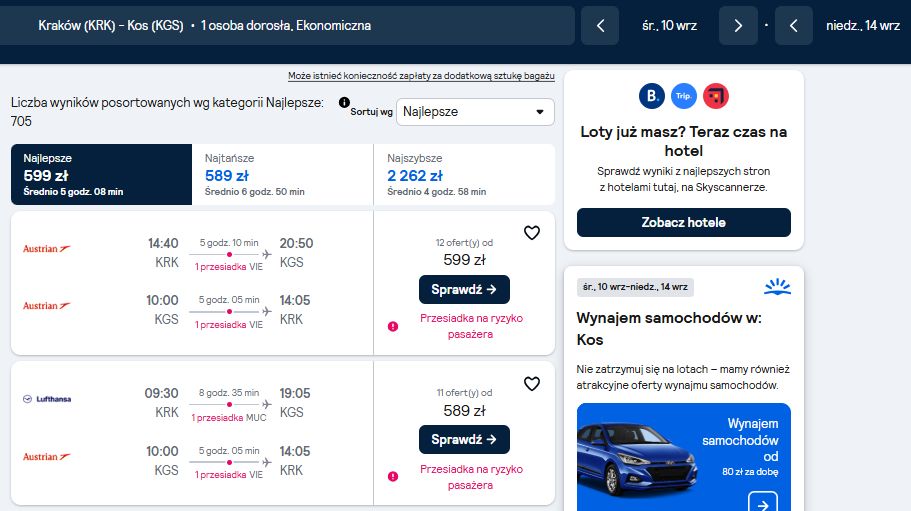Click the Trip.com logo icon
Viewport: 911px width, 511px height.
[684, 96]
